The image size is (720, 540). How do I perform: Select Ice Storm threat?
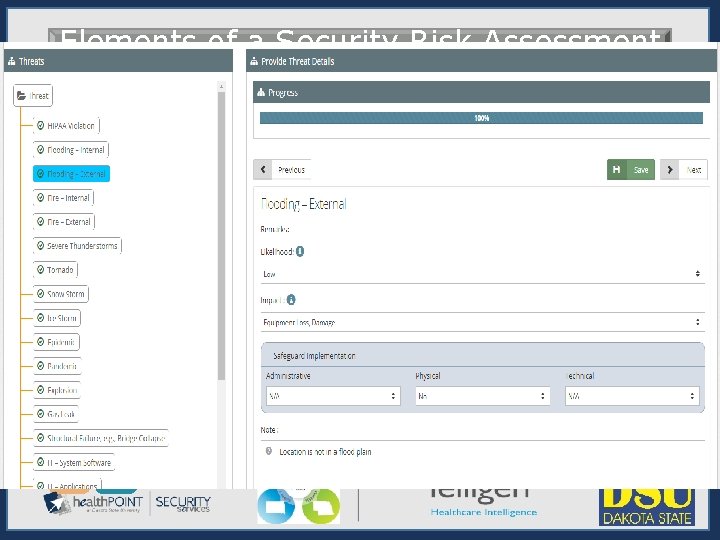tap(57, 318)
